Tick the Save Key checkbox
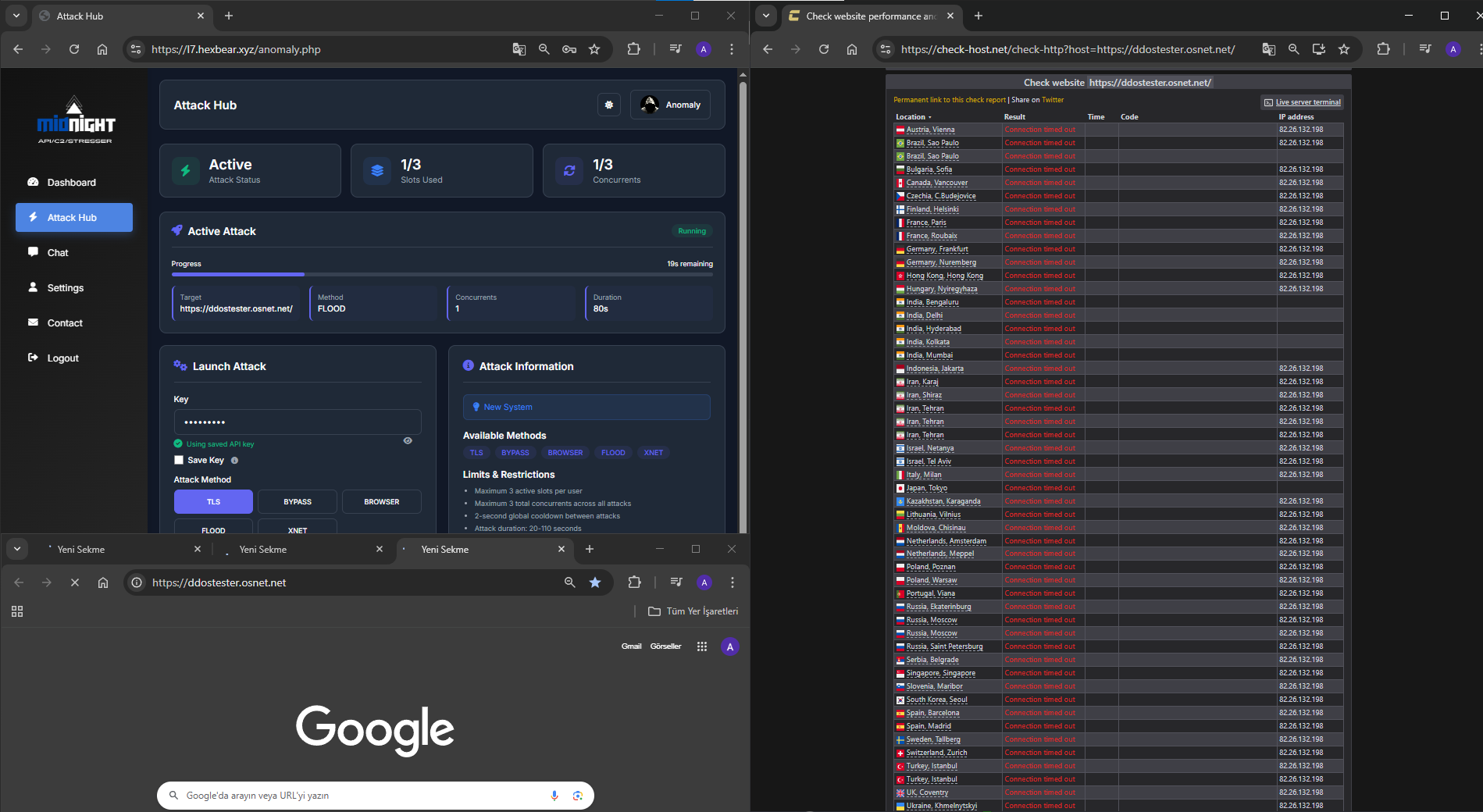This screenshot has height=812, width=1483. [179, 461]
